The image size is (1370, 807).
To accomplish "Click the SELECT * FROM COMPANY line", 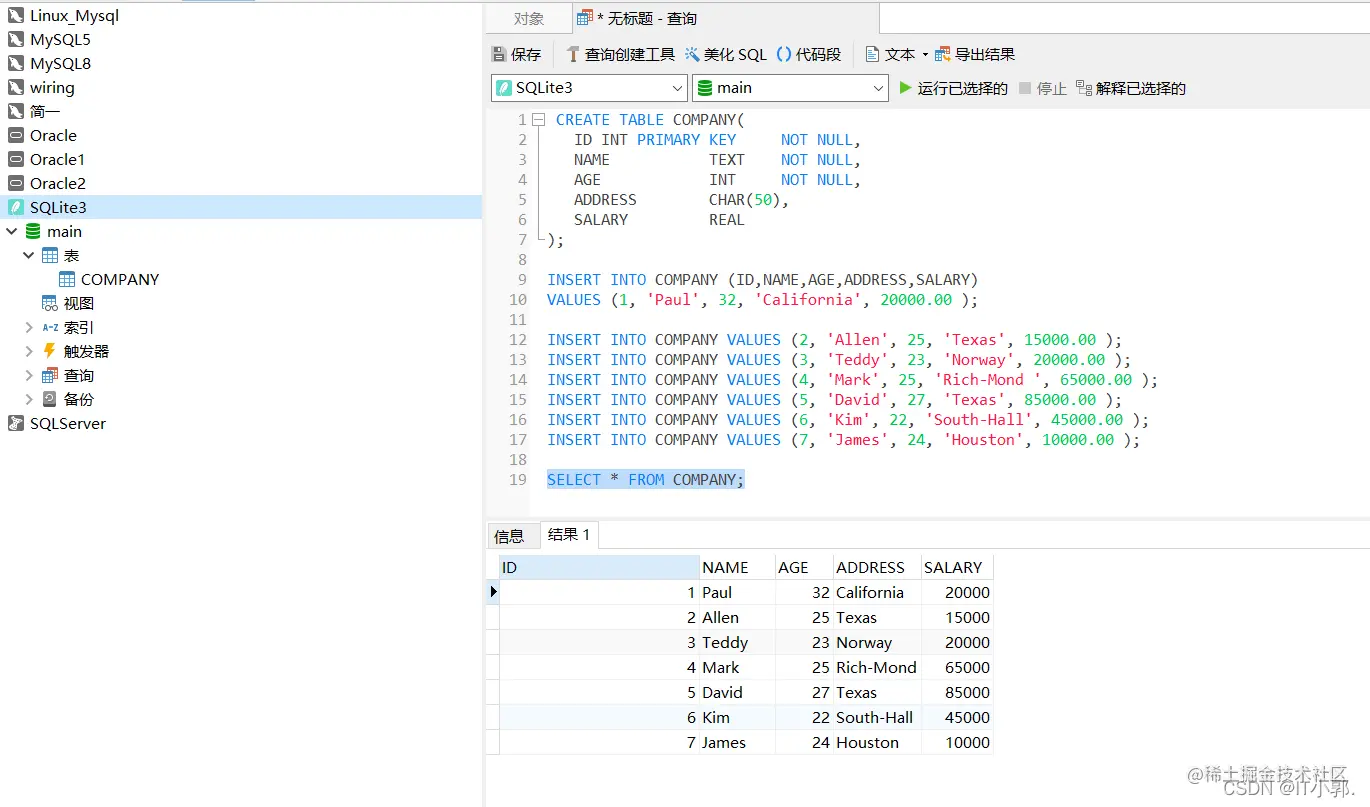I will pyautogui.click(x=646, y=480).
